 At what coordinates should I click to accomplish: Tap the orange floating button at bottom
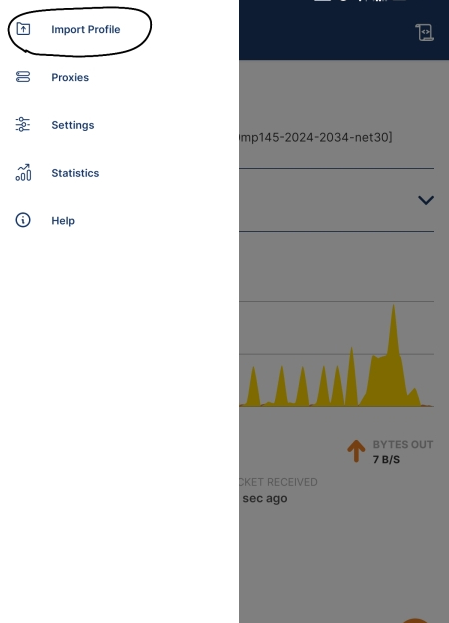click(x=415, y=621)
